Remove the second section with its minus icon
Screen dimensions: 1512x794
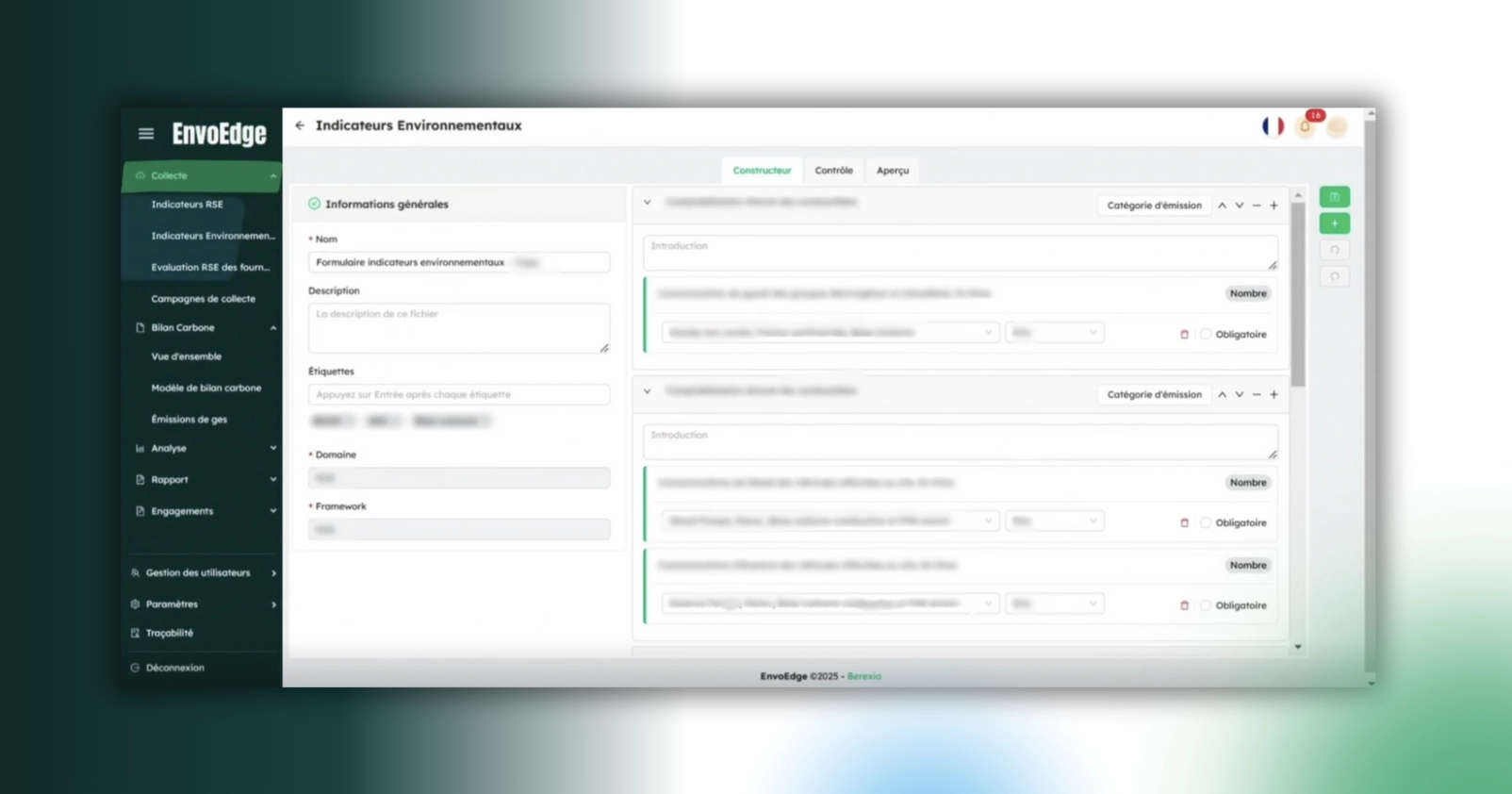click(x=1257, y=395)
